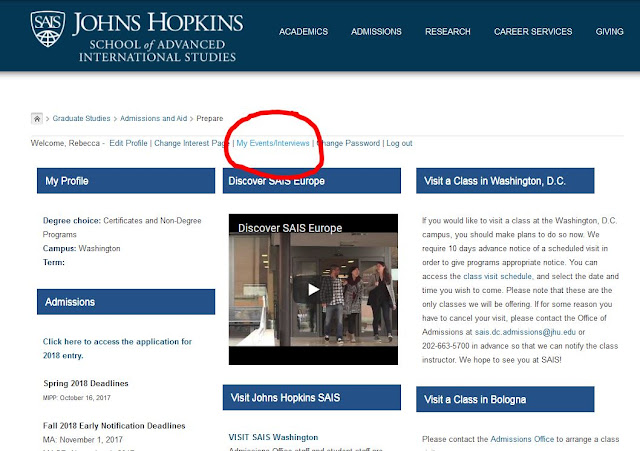Click the MA: November 1, 2017 text
This screenshot has height=451, width=640.
82,440
